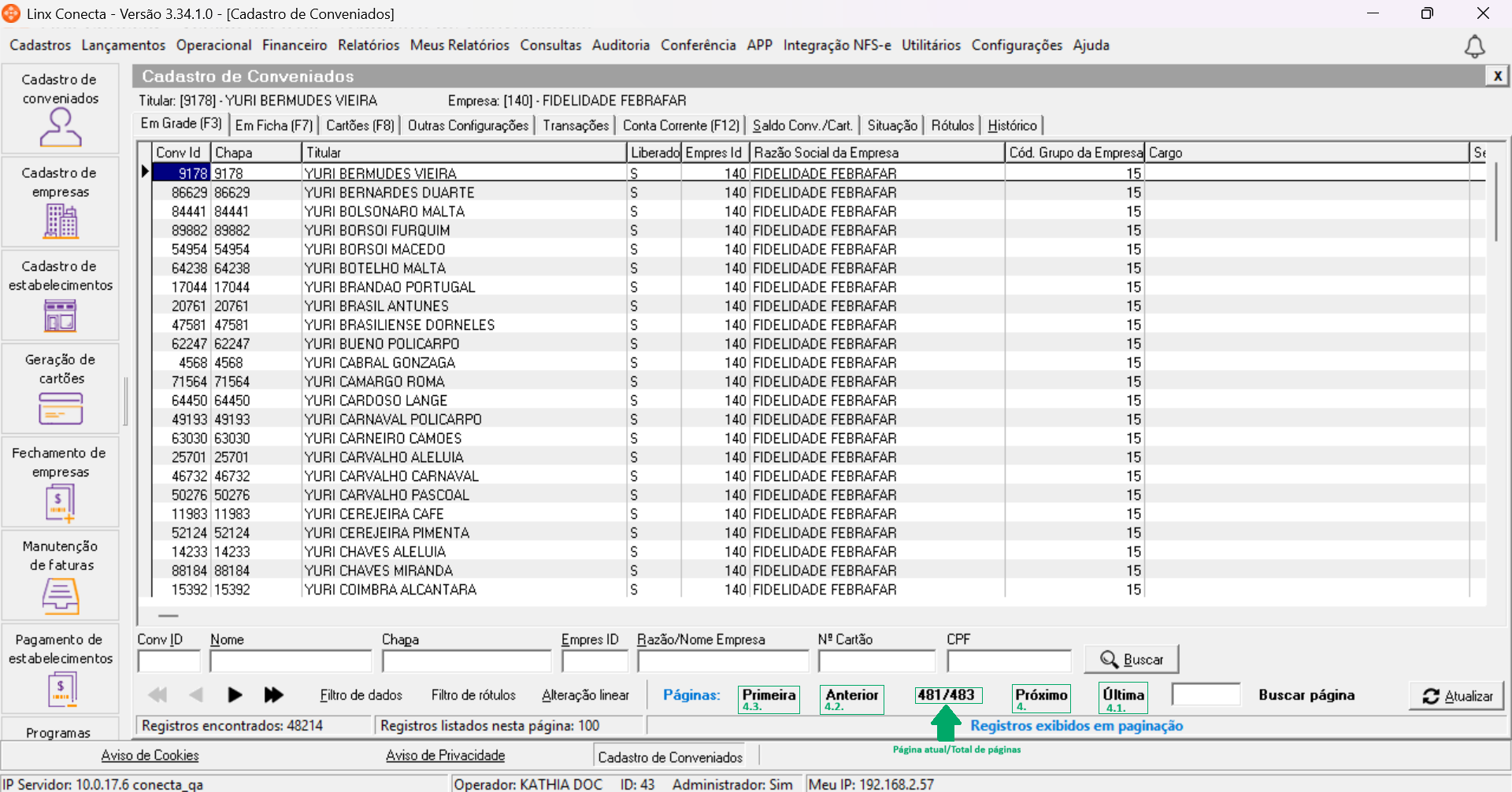This screenshot has height=792, width=1512.
Task: Click the Atualizar refresh button
Action: click(1457, 696)
